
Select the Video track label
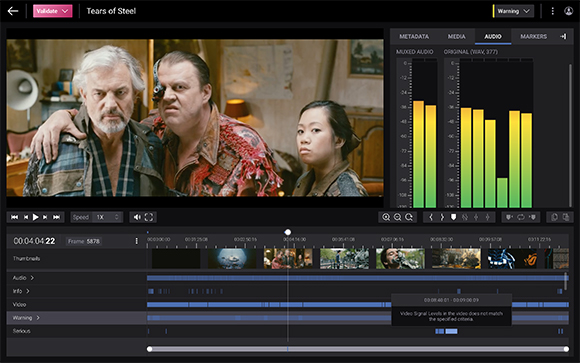tap(19, 305)
